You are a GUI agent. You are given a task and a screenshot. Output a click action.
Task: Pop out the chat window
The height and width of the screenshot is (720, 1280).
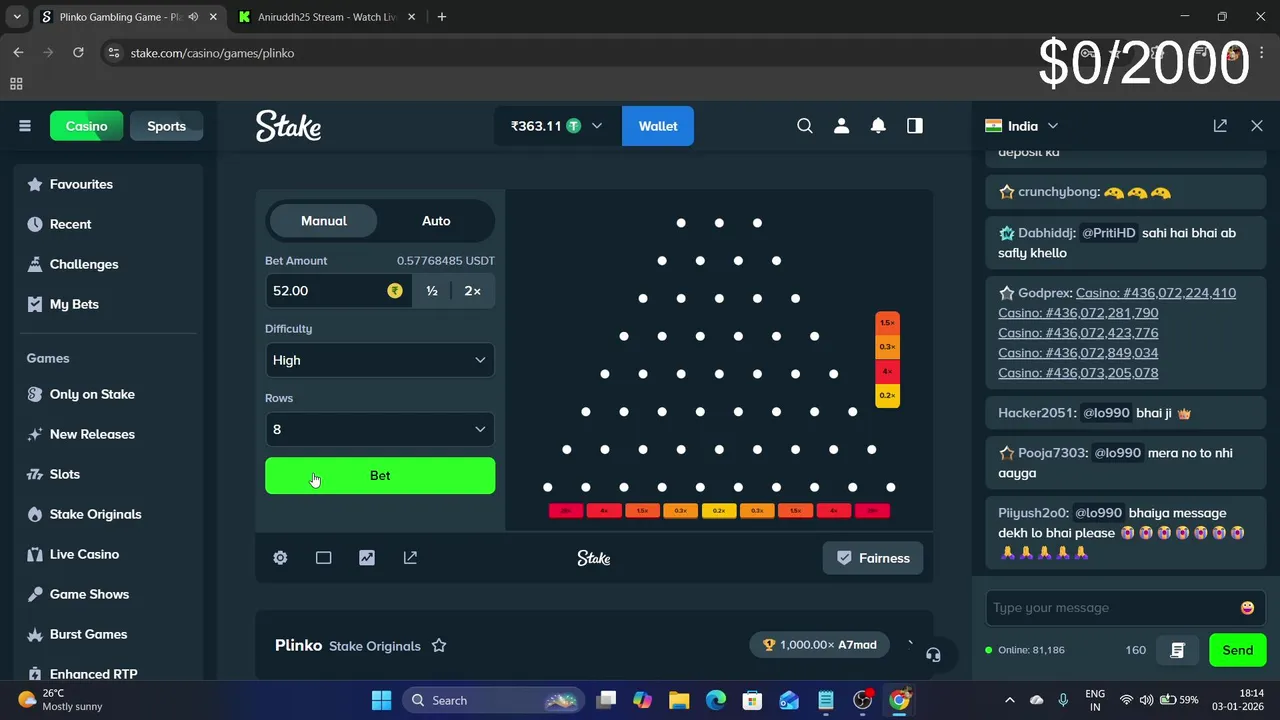pyautogui.click(x=1220, y=126)
